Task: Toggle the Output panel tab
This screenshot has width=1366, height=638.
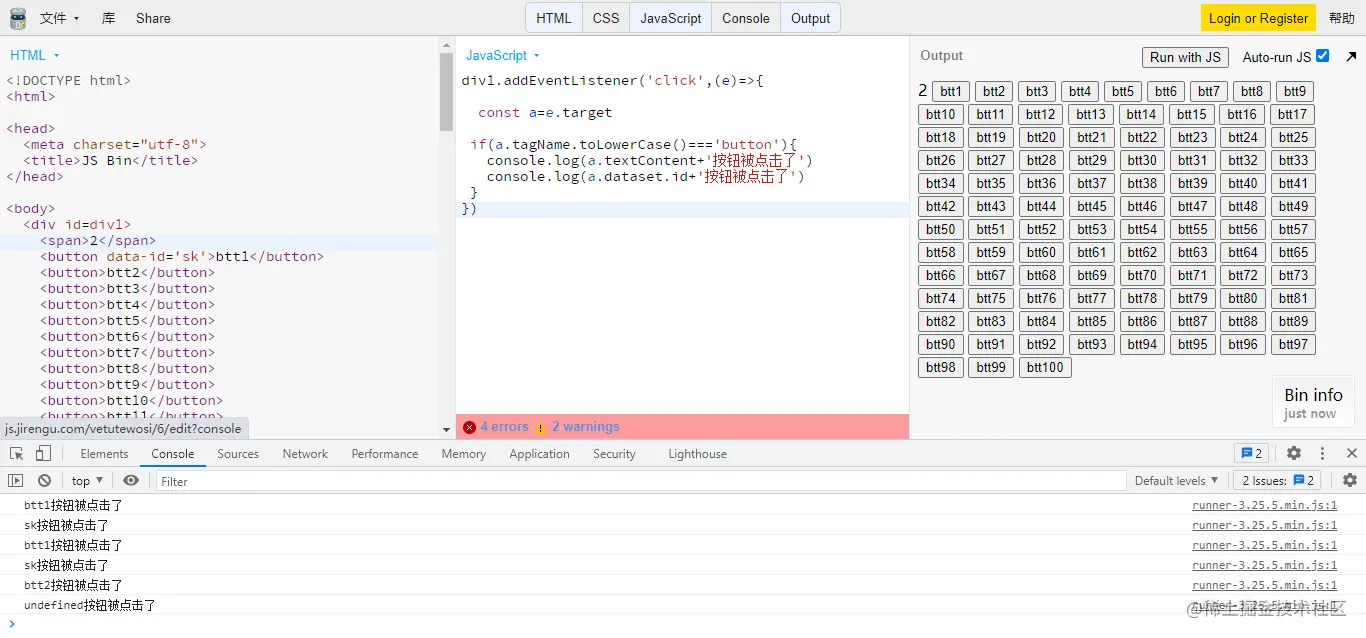Action: coord(810,18)
